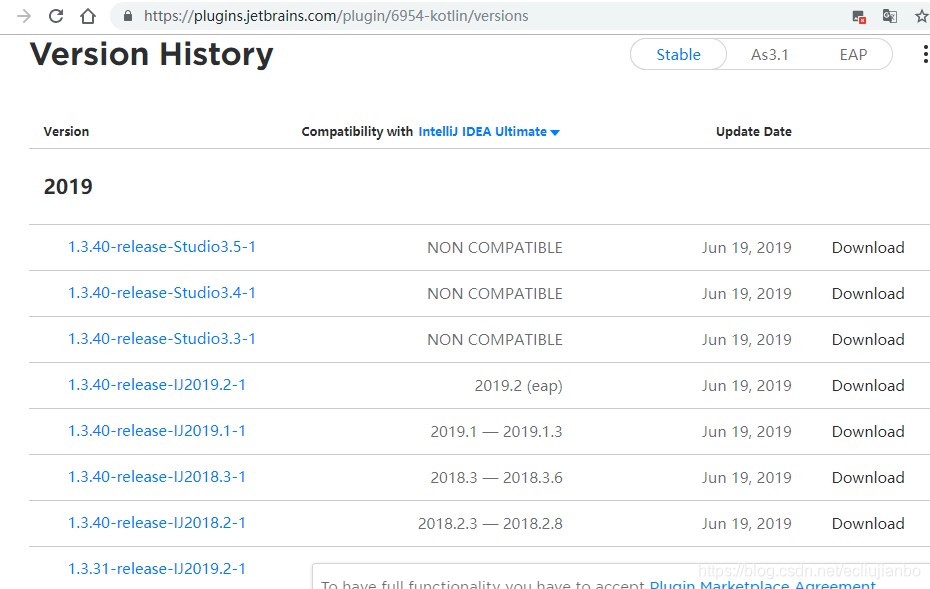Viewport: 930px width, 589px height.
Task: Bookmark this page with star icon
Action: pos(922,16)
